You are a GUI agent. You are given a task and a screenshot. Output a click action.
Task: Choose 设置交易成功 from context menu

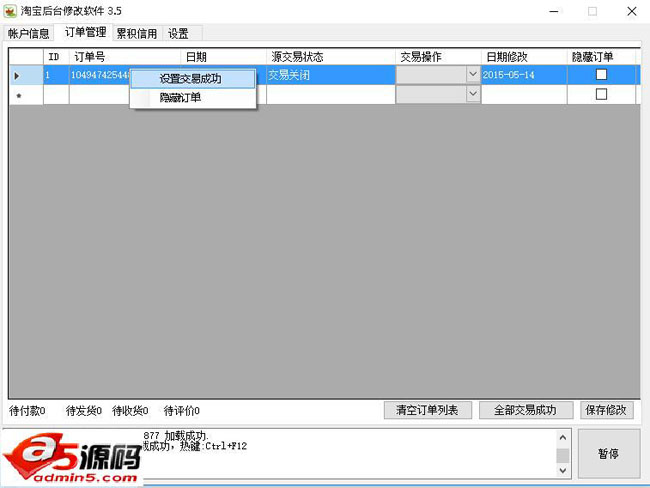(193, 79)
